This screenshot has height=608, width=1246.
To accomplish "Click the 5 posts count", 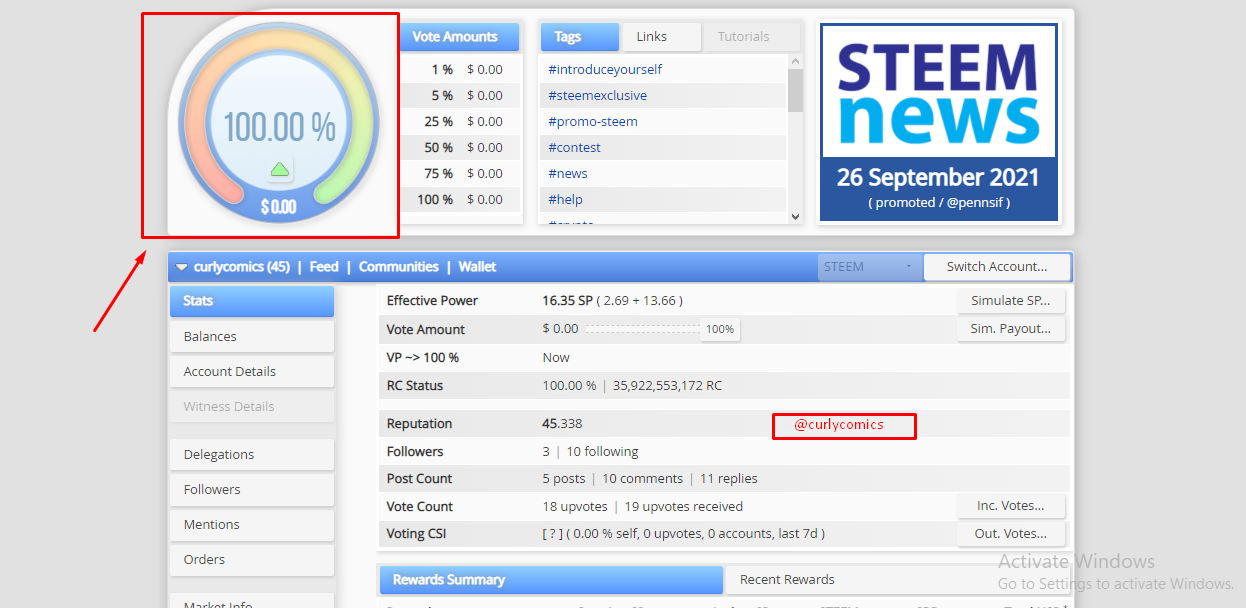I will tap(564, 479).
